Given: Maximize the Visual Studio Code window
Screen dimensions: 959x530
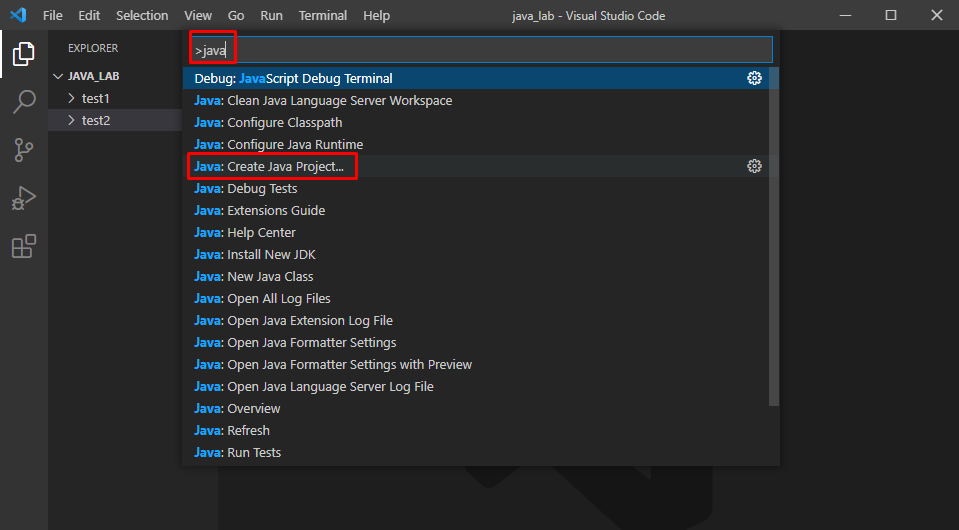Looking at the screenshot, I should (891, 15).
